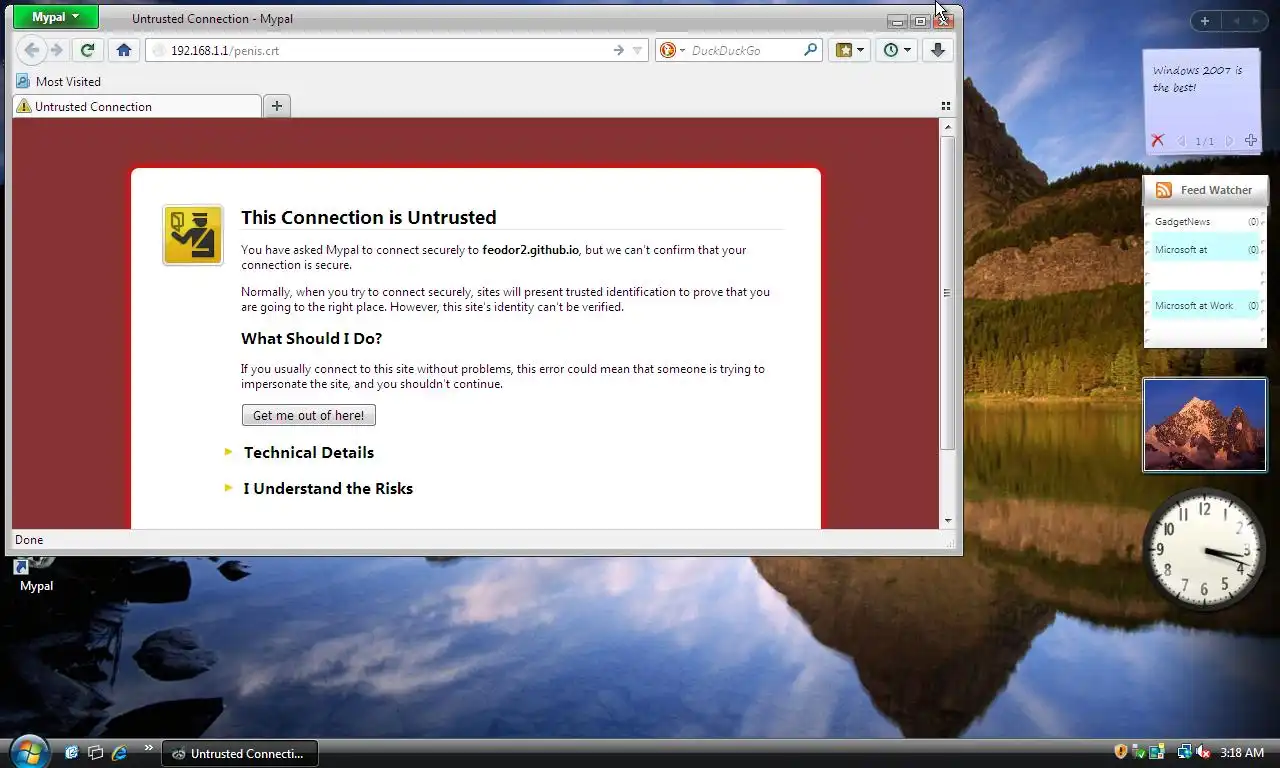
Task: Select the Untrusted Connection tab
Action: point(137,106)
